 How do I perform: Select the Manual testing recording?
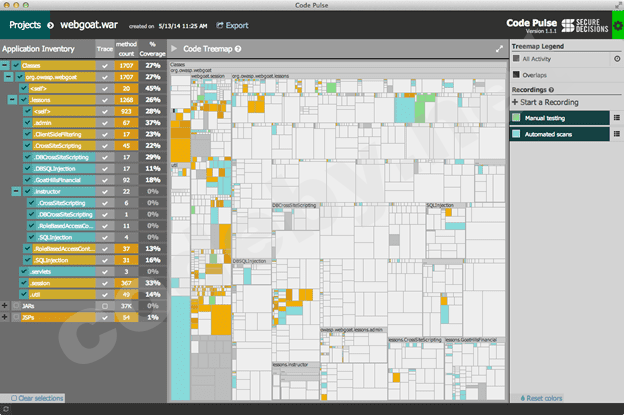pyautogui.click(x=560, y=118)
